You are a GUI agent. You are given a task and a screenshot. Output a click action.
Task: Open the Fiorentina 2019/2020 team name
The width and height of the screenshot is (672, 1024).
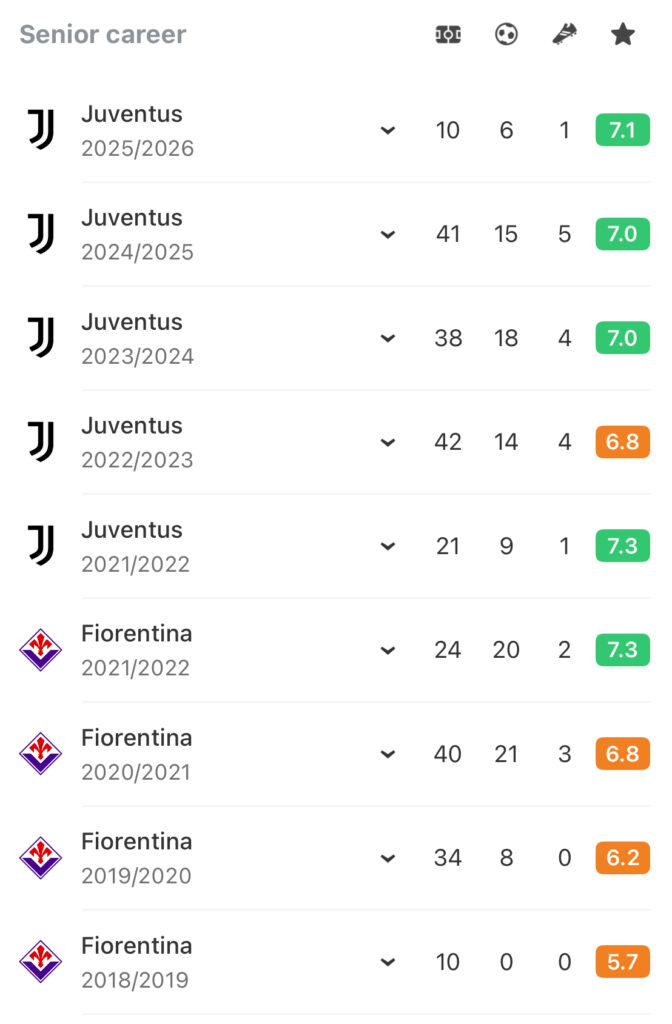point(137,842)
